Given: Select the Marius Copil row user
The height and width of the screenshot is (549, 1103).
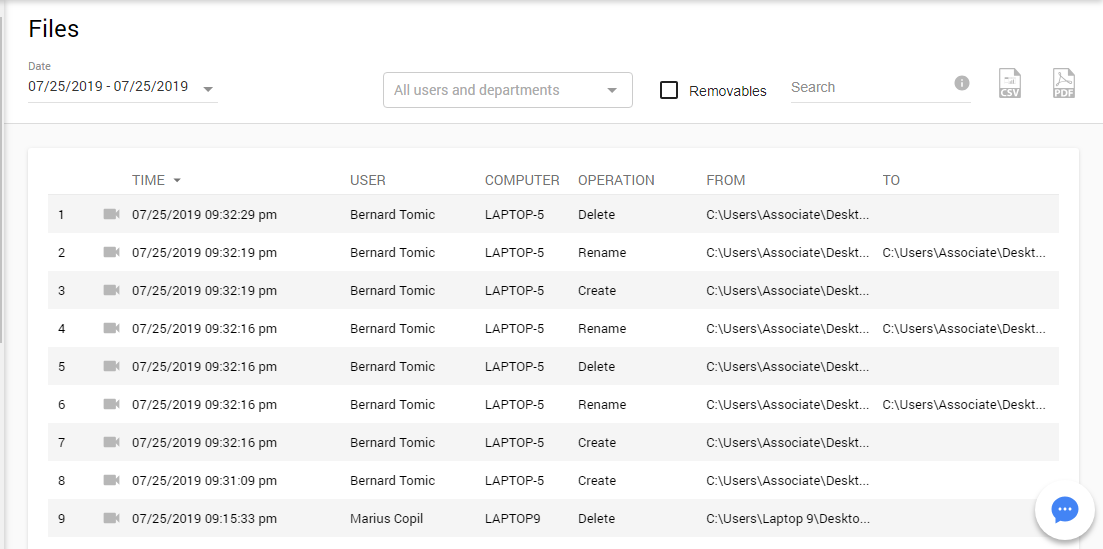Looking at the screenshot, I should pyautogui.click(x=388, y=519).
